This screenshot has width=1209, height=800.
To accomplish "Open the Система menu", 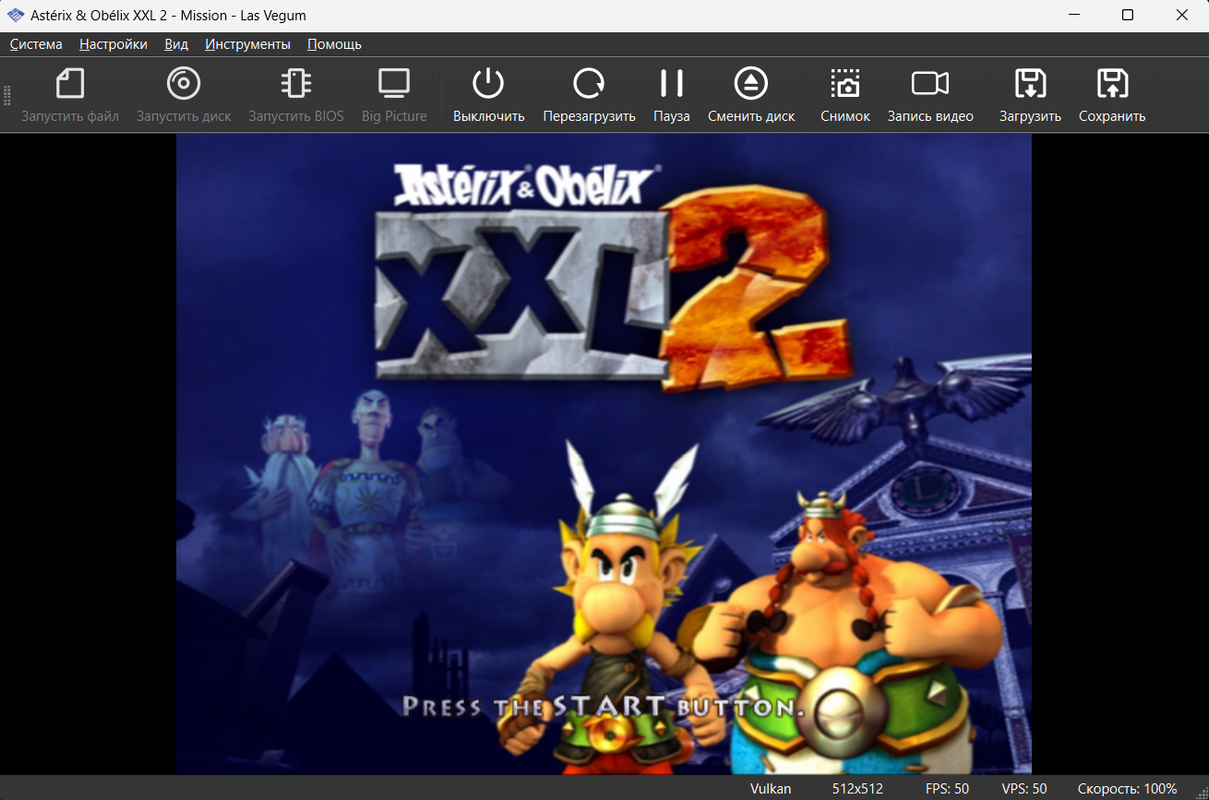I will [x=36, y=44].
